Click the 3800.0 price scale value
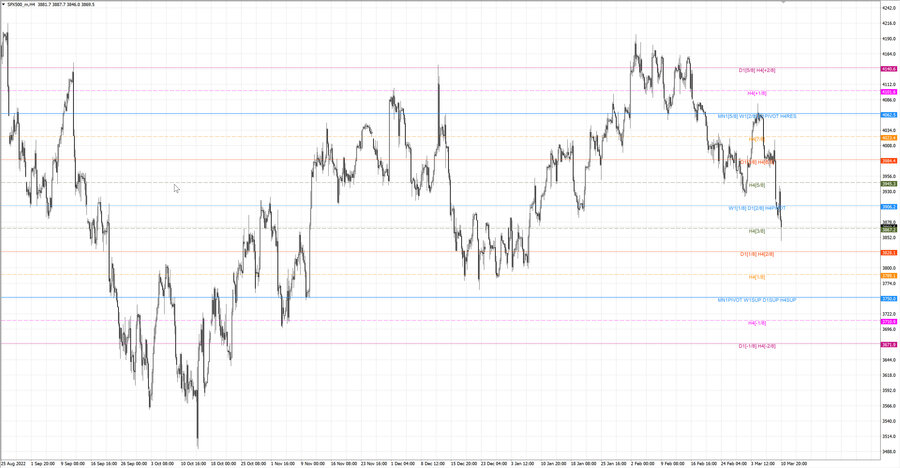 click(x=889, y=268)
